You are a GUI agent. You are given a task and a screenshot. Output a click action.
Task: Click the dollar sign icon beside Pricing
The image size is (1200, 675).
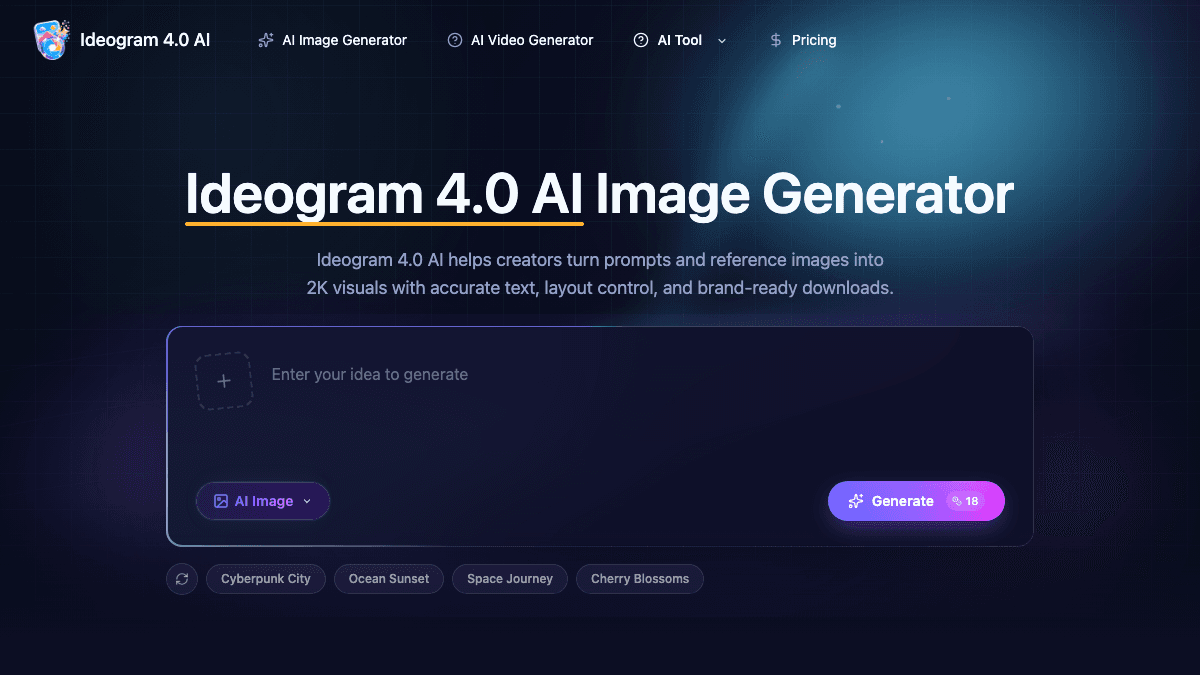[x=776, y=41]
